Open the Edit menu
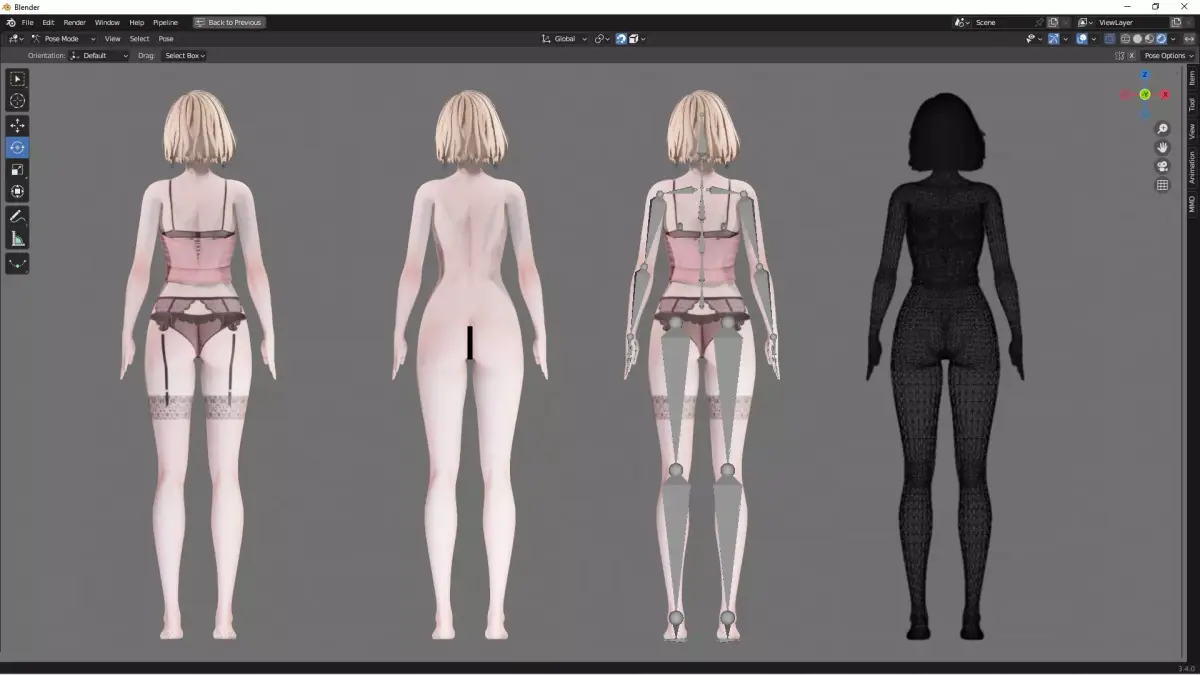This screenshot has width=1200, height=675. (x=48, y=22)
